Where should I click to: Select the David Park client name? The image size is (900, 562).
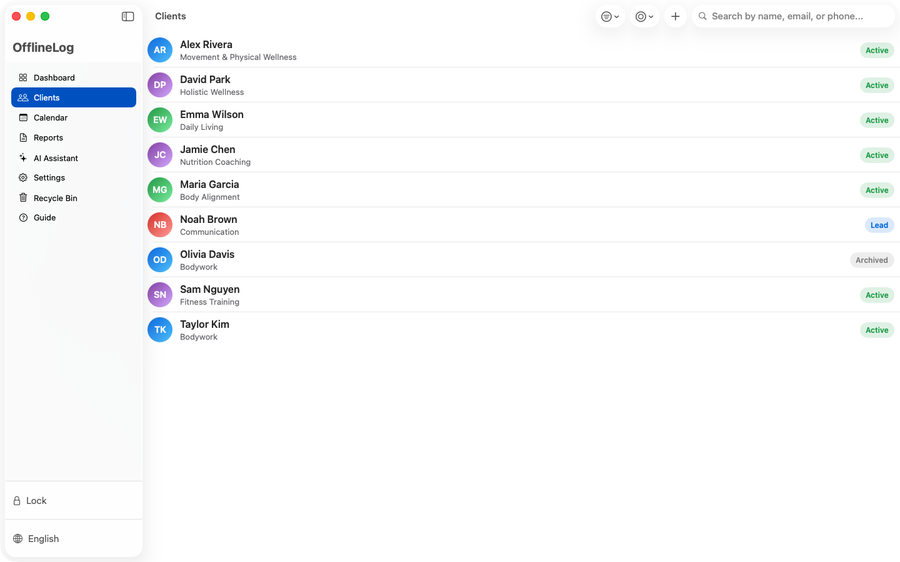tap(205, 79)
